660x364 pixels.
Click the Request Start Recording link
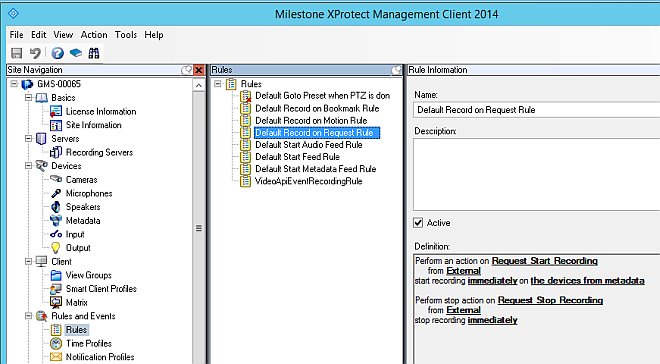click(x=545, y=261)
